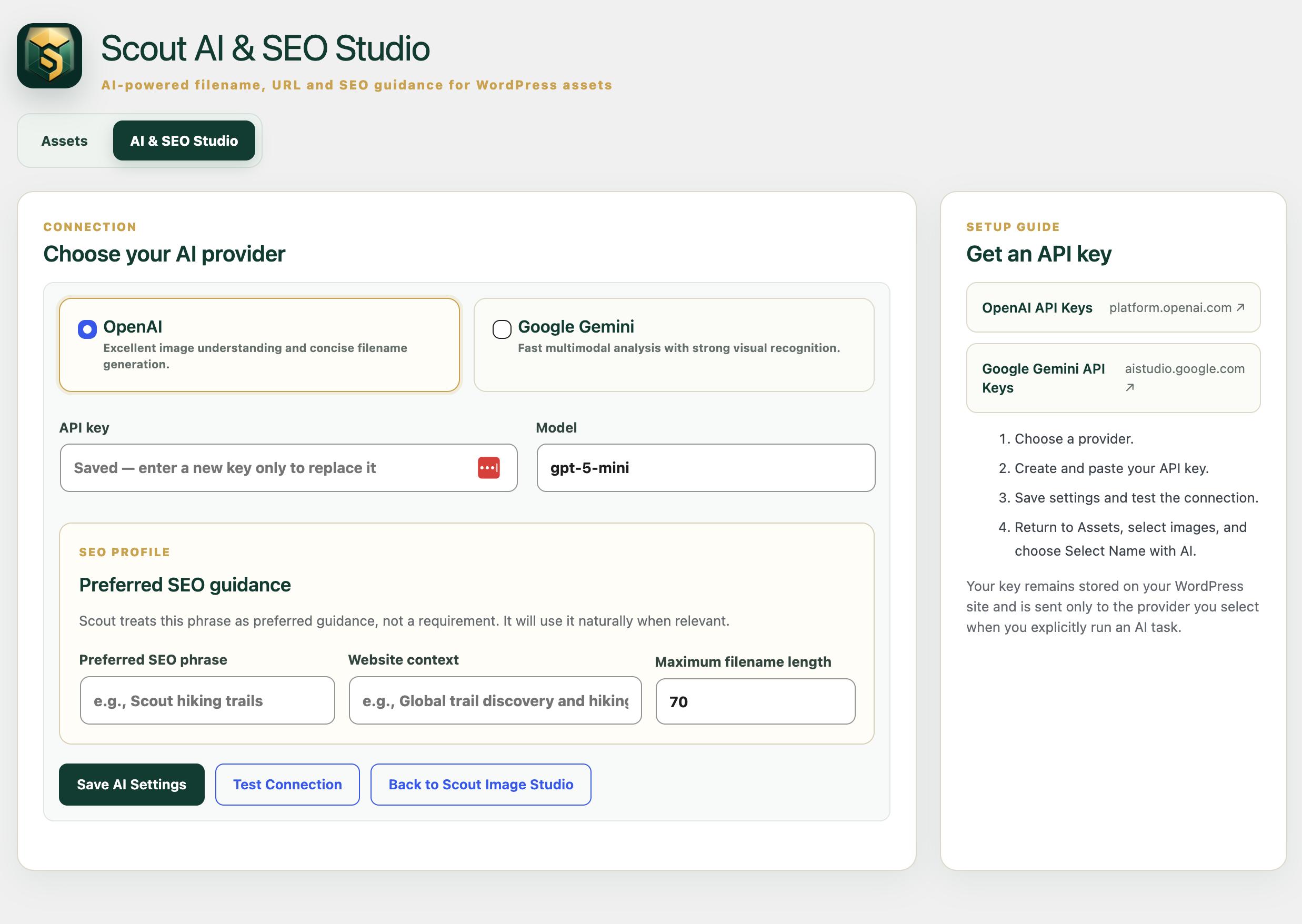Click the 'Choose a provider.' step text

[1074, 439]
